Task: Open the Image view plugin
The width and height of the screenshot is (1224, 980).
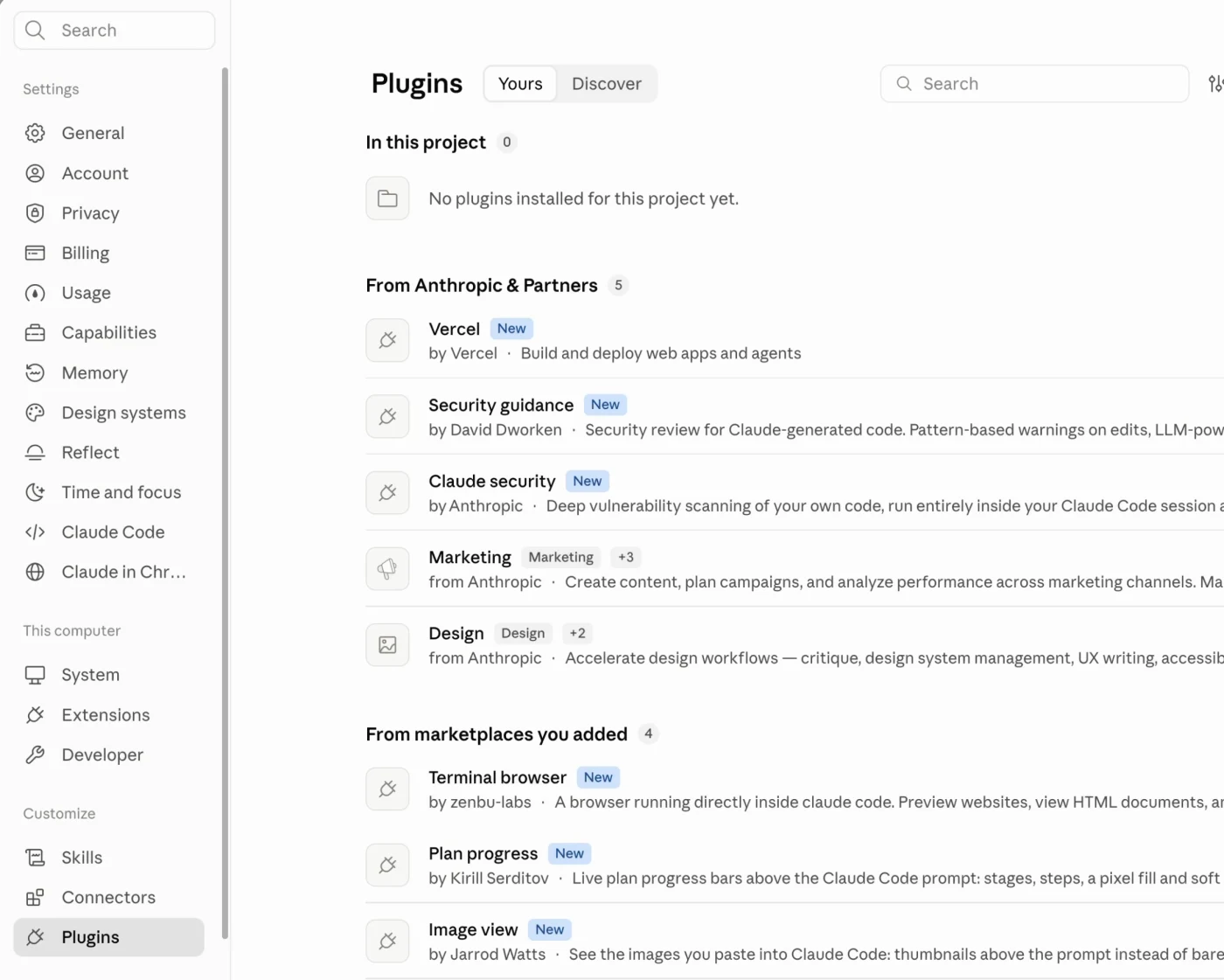Action: [x=795, y=942]
